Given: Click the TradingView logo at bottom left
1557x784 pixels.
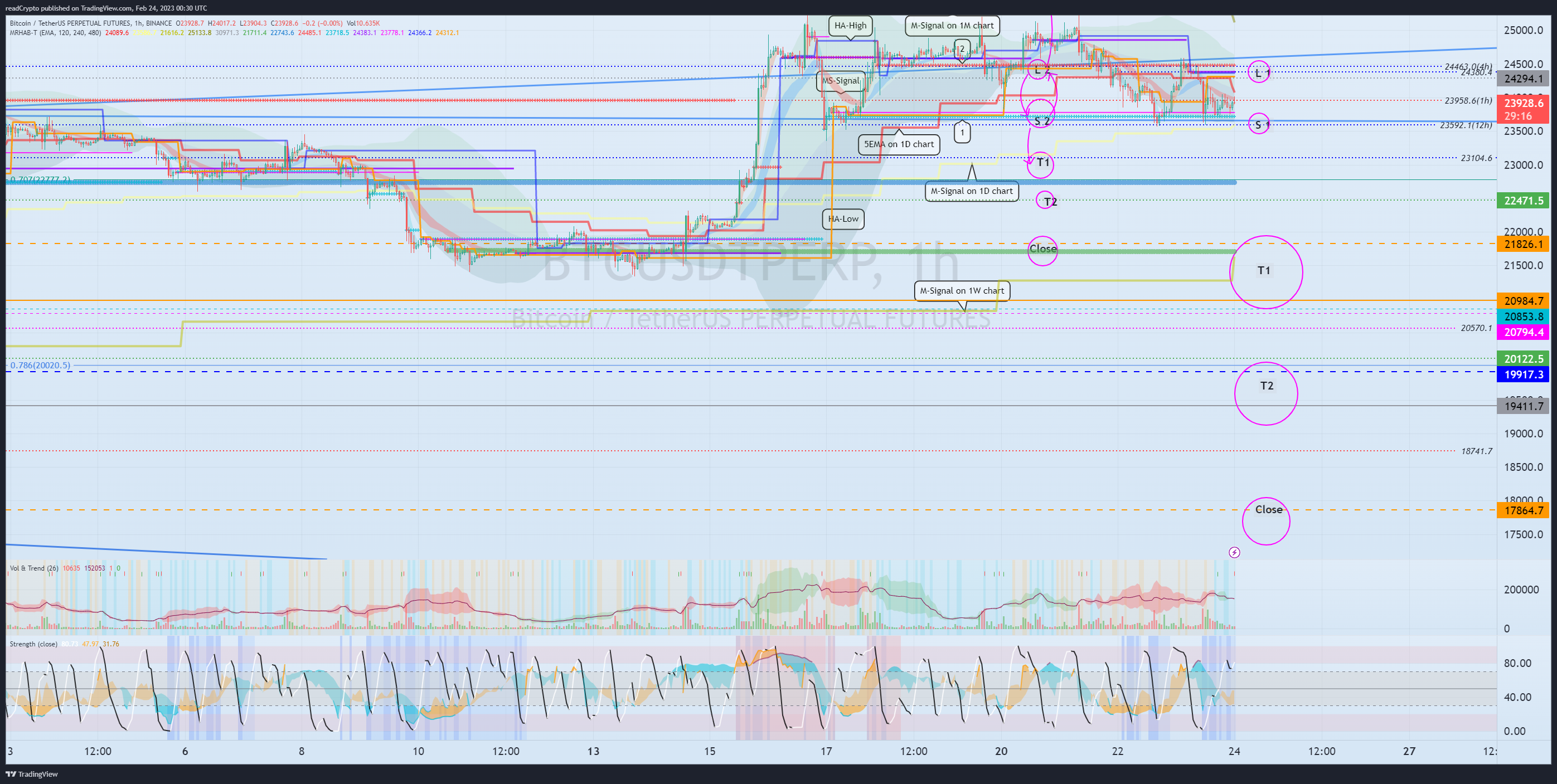Looking at the screenshot, I should point(31,774).
